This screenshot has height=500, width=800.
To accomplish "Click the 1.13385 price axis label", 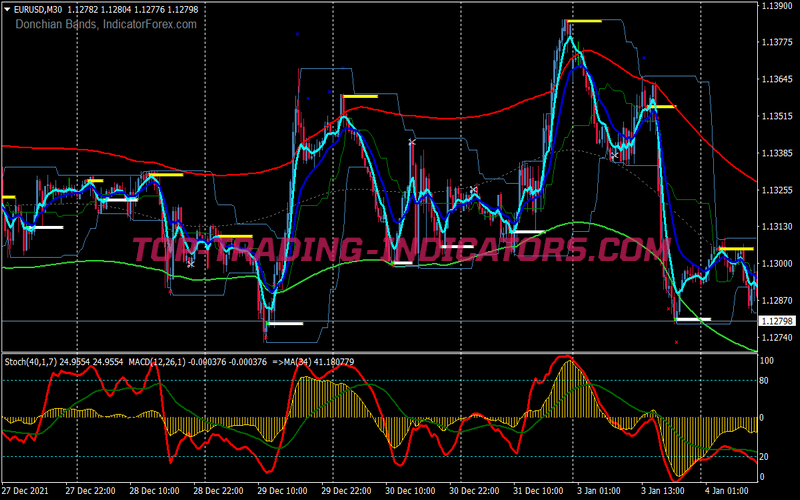I will [776, 153].
